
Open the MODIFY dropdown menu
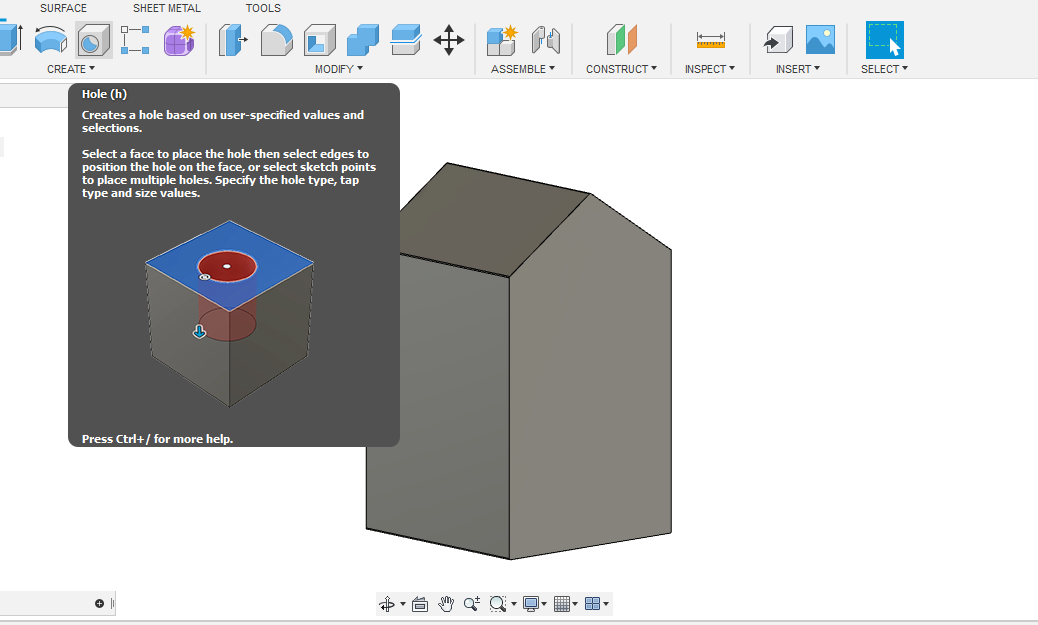339,69
